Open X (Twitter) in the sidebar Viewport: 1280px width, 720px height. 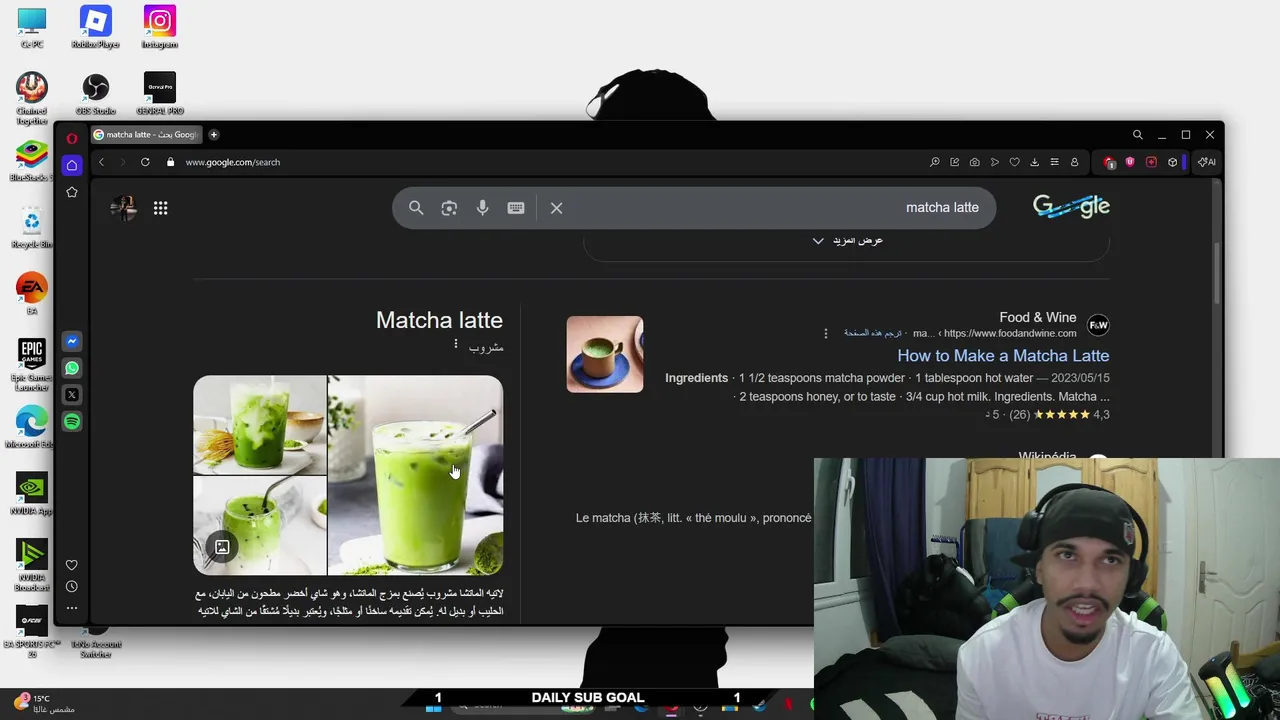click(x=72, y=395)
